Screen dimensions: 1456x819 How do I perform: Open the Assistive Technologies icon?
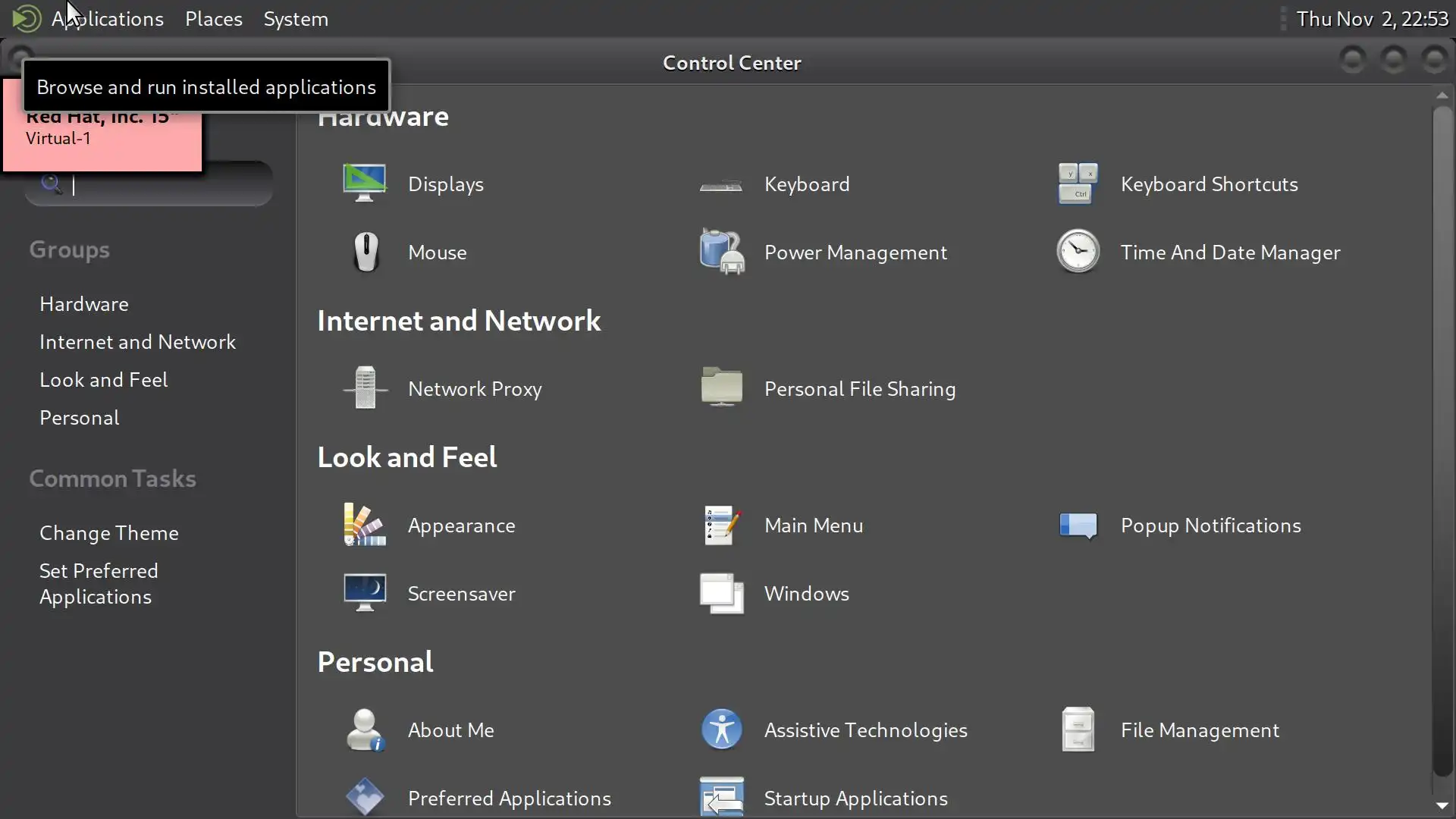click(x=721, y=730)
